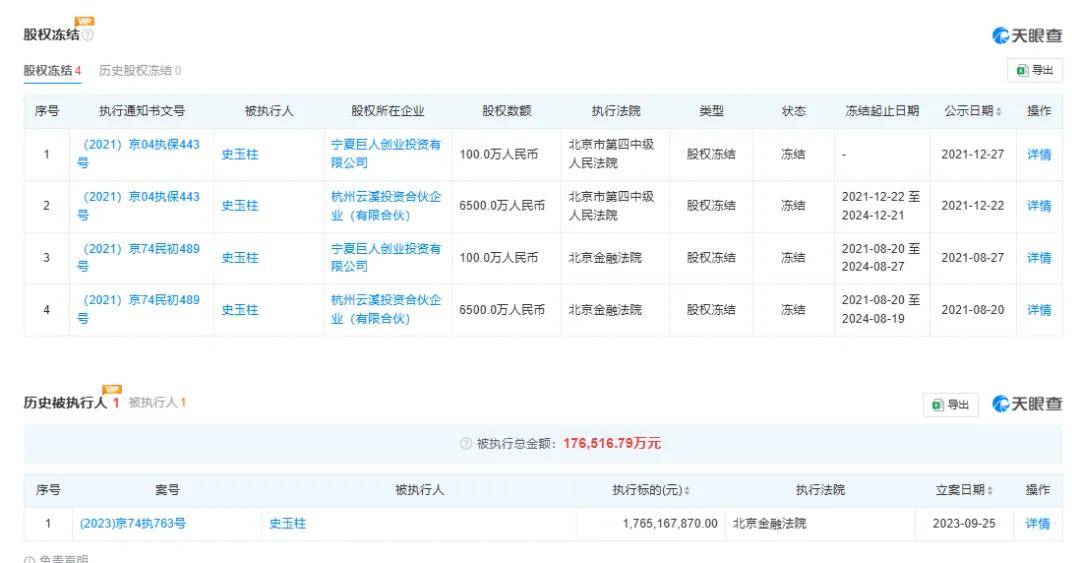Click freeze period 2021-12-22 至 2024-12-21
The width and height of the screenshot is (1080, 563).
tap(881, 205)
